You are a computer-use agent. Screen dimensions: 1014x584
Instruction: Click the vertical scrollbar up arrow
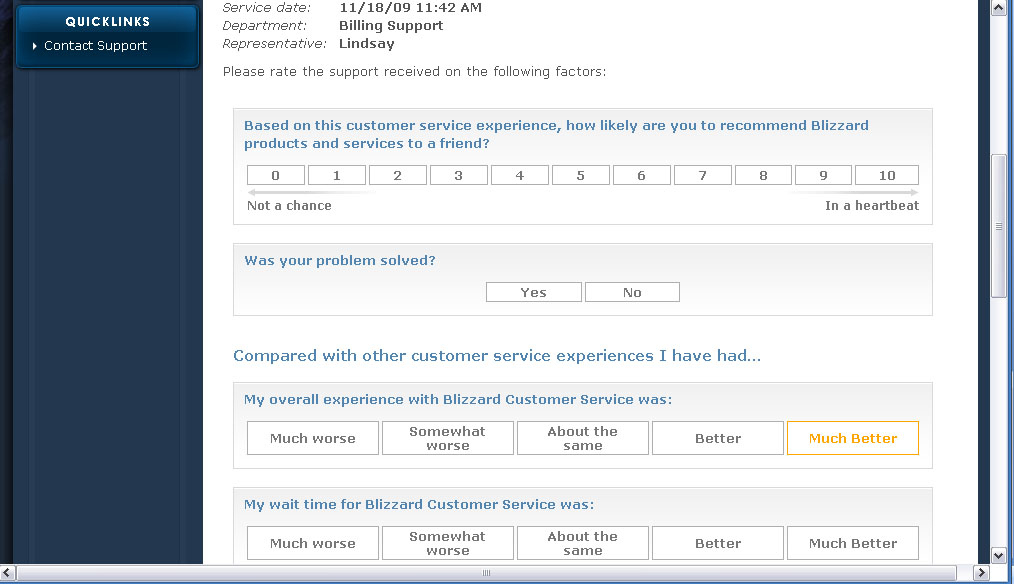(998, 8)
